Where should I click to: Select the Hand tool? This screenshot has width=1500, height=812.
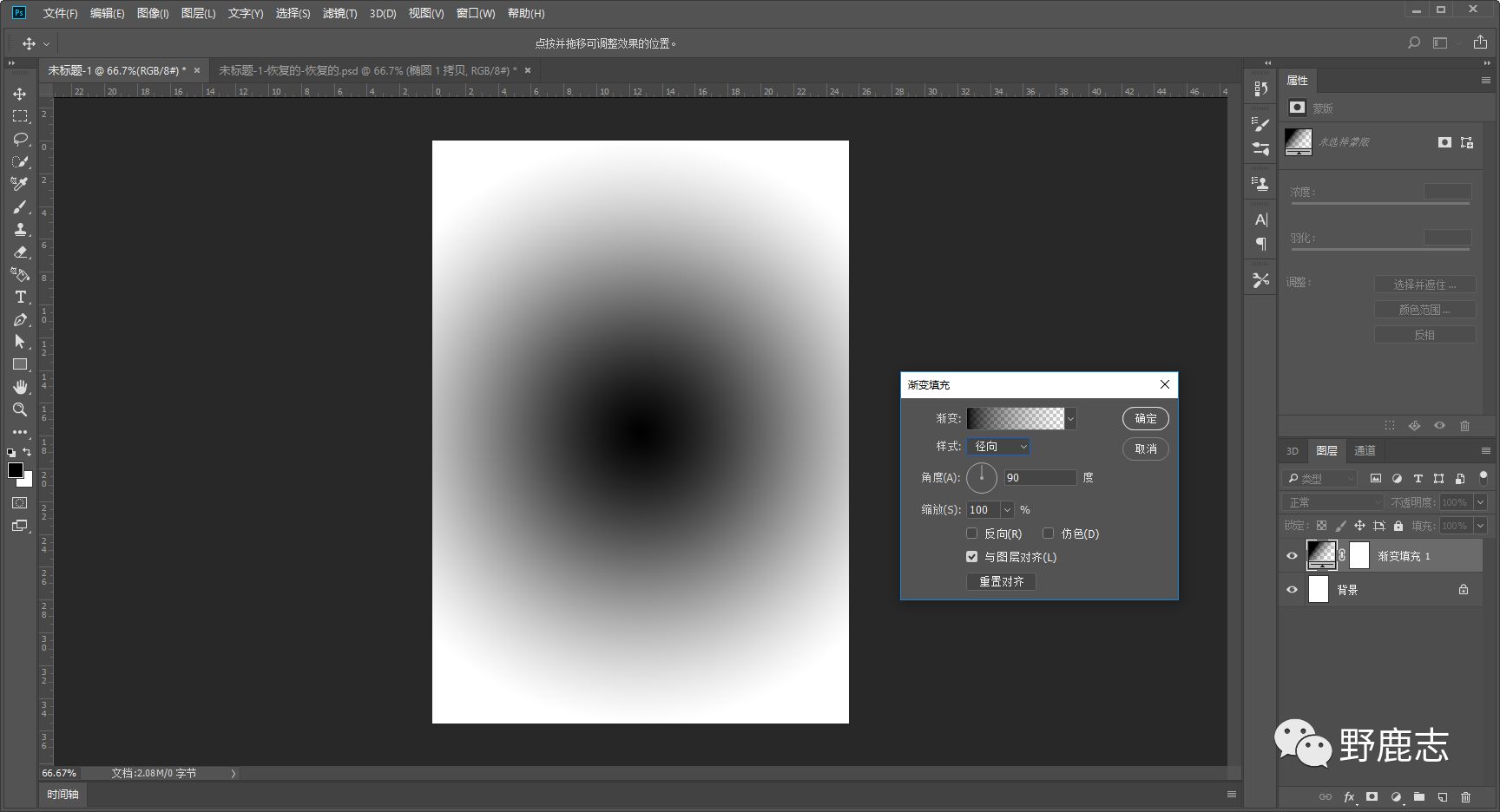click(x=20, y=387)
